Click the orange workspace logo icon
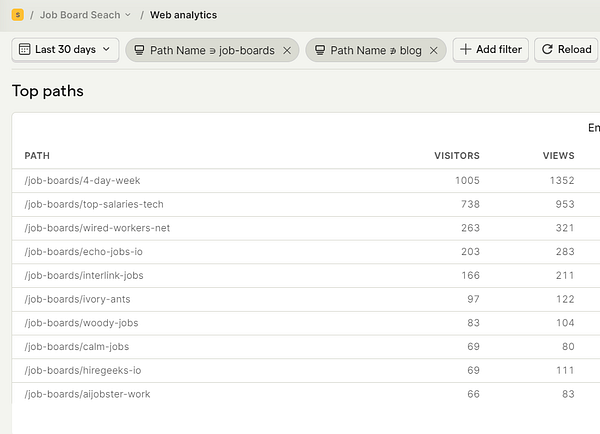This screenshot has width=600, height=434. 18,15
